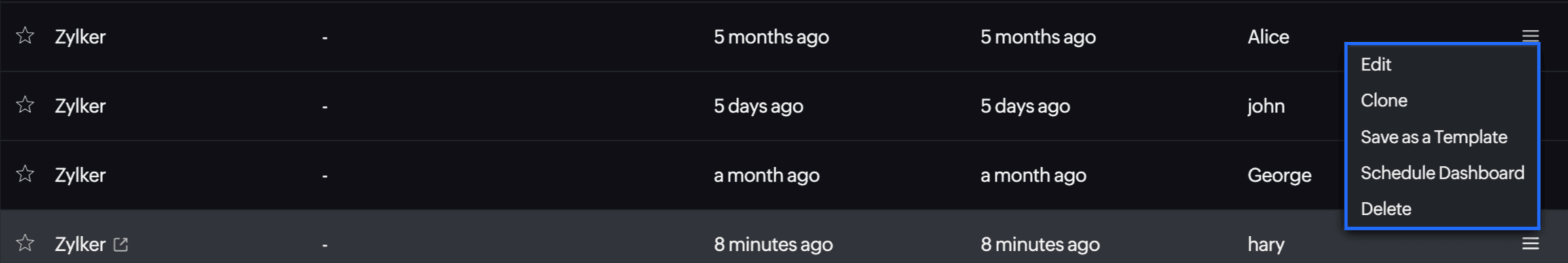Open the Zylker dashboard created 5 months ago
This screenshot has width=1568, height=263.
[x=80, y=37]
